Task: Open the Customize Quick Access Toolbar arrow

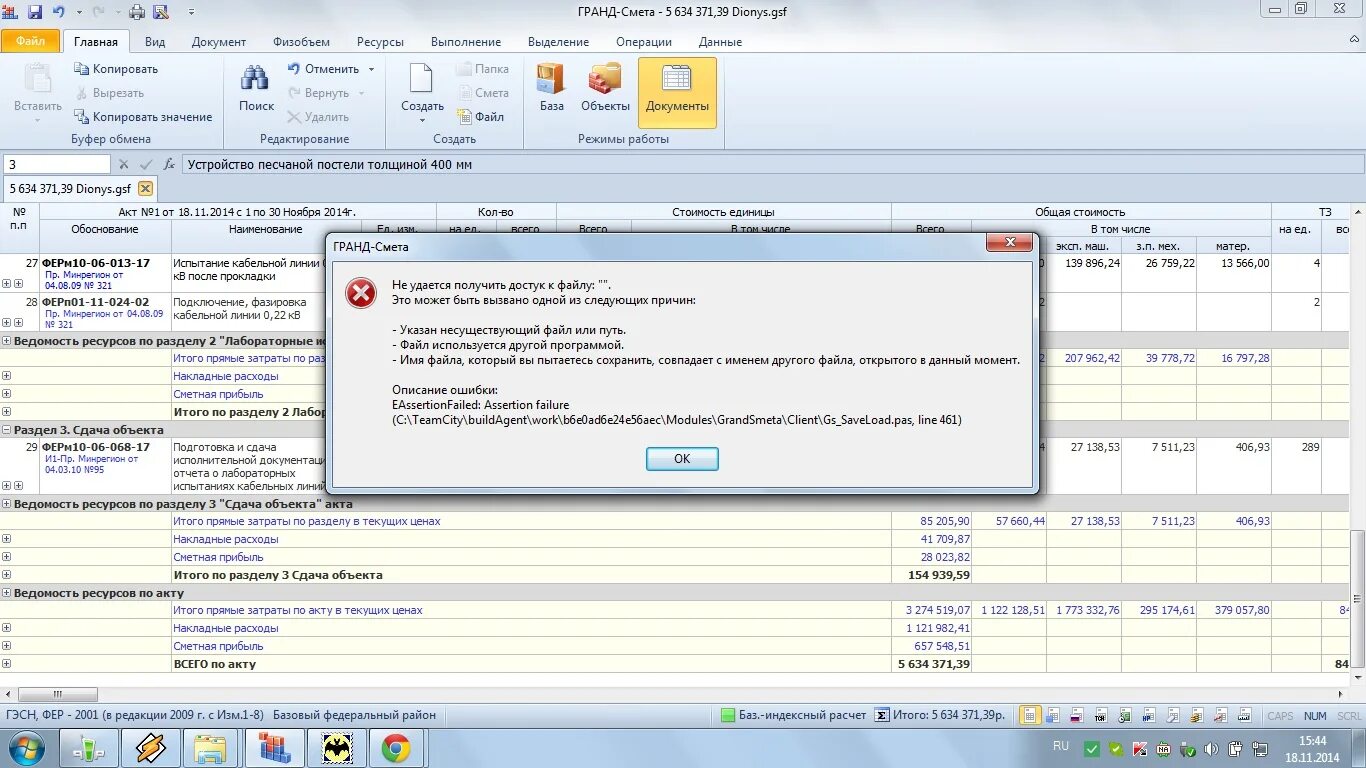Action: pyautogui.click(x=192, y=12)
